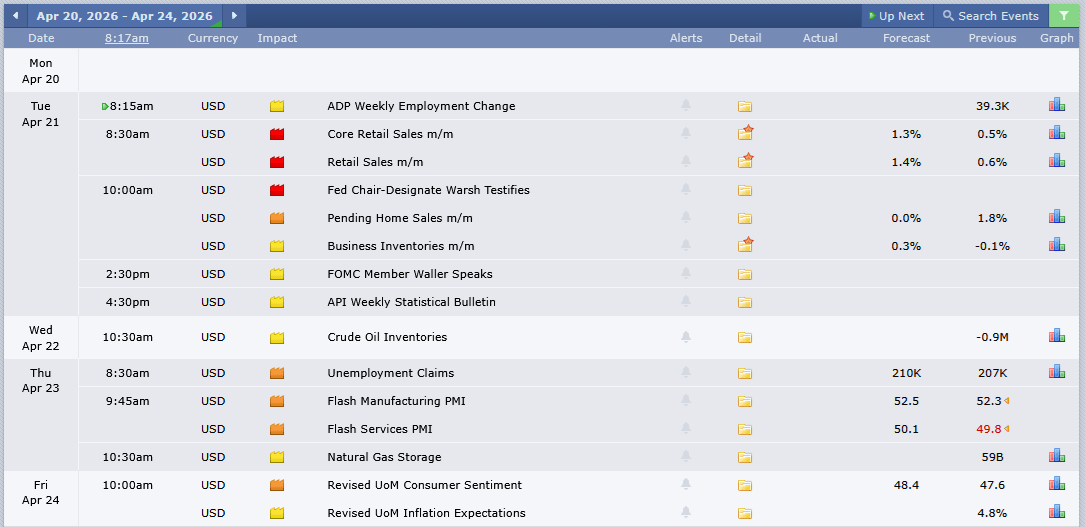Open graph for Unemployment Claims

[1057, 371]
